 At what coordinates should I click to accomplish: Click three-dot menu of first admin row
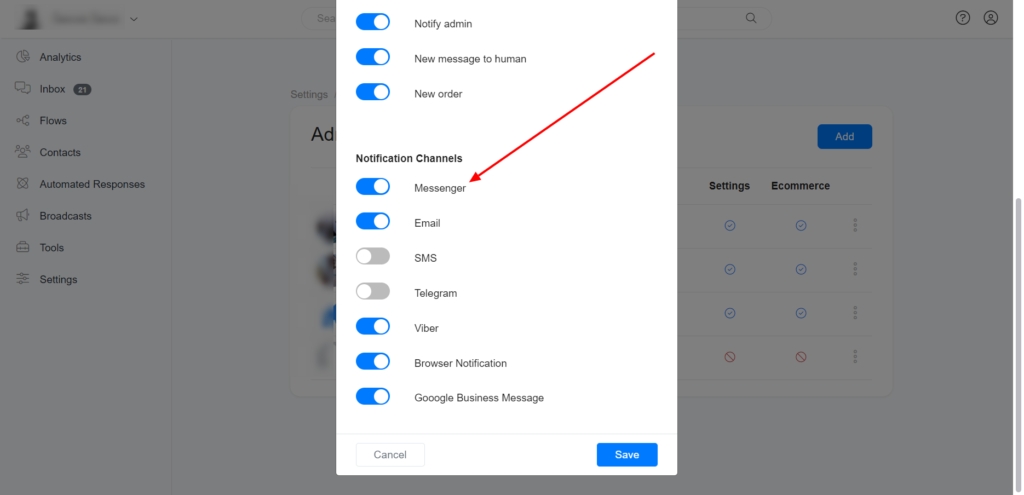(x=855, y=225)
